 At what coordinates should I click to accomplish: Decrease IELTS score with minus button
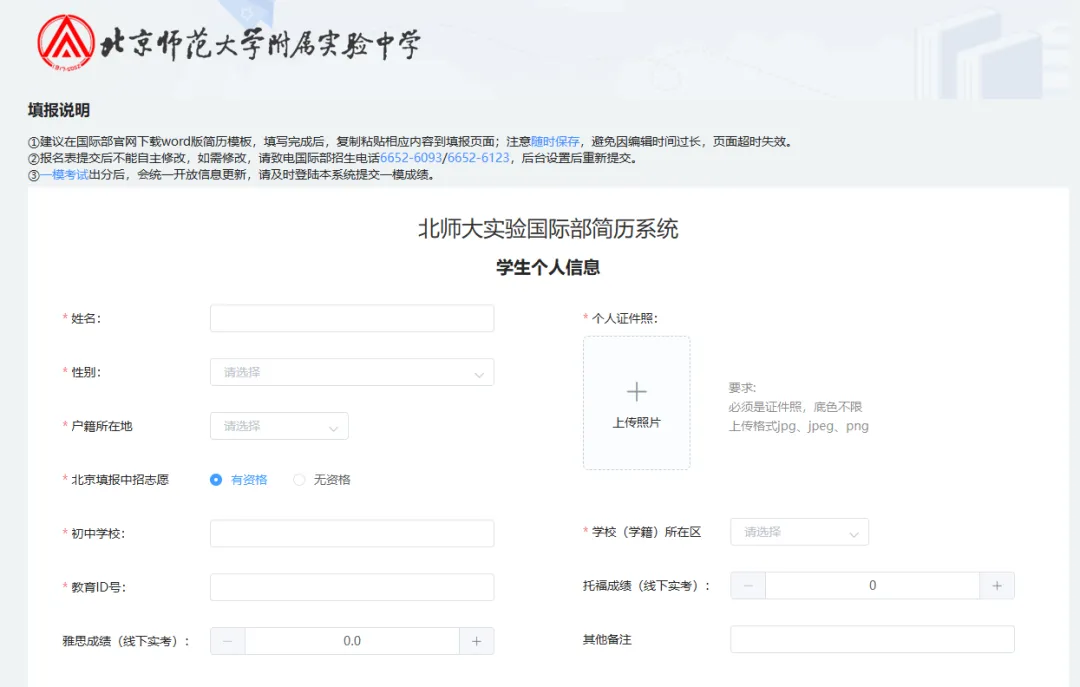coord(228,641)
